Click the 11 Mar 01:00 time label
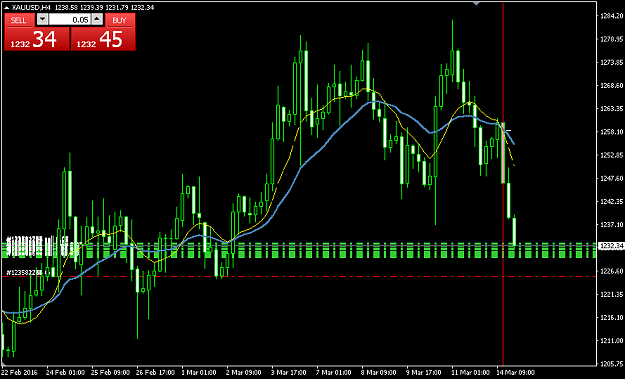The width and height of the screenshot is (625, 379). [x=471, y=373]
